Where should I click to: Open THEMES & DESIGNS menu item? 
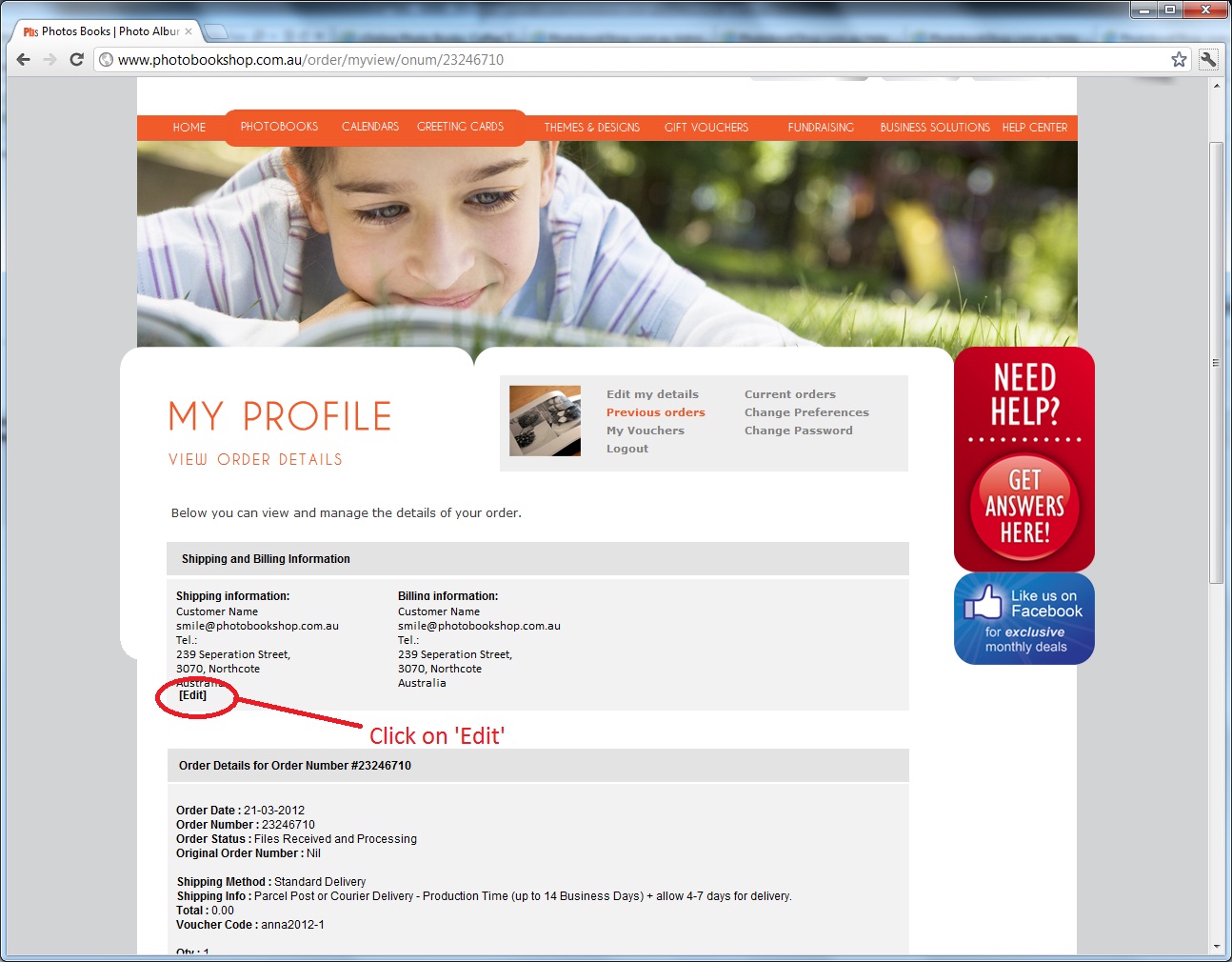591,128
